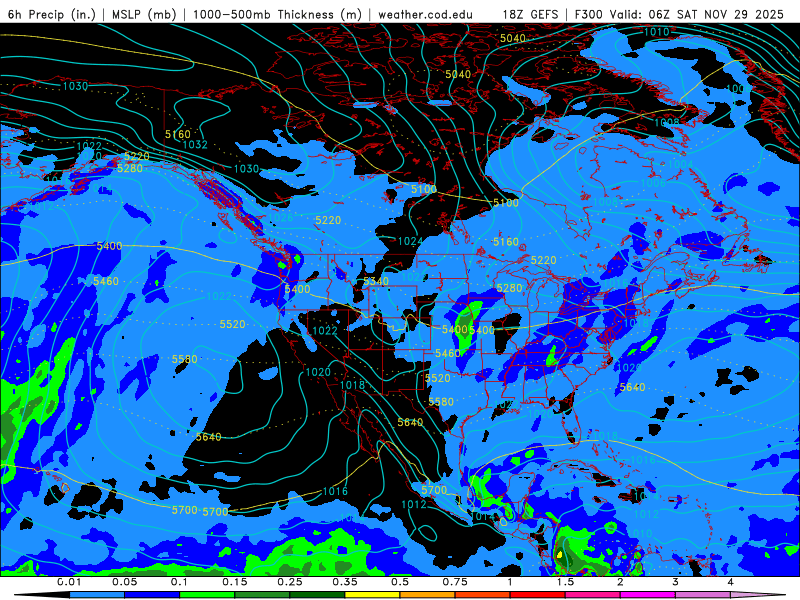Click '1000-500mb Thickness (m)' header text

(x=277, y=14)
